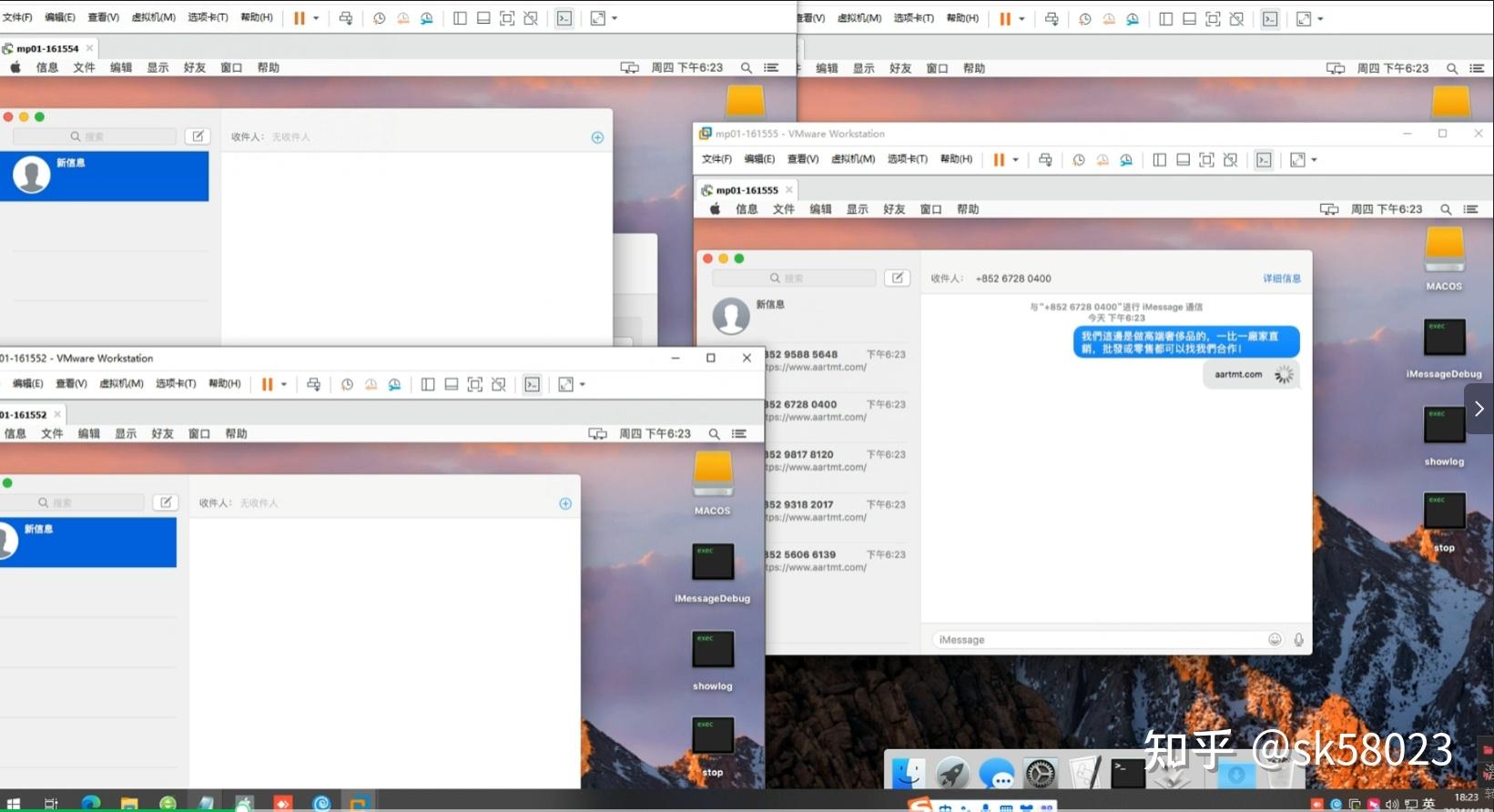1494x812 pixels.
Task: Add recipient with plus icon in 01-161552
Action: tap(565, 503)
